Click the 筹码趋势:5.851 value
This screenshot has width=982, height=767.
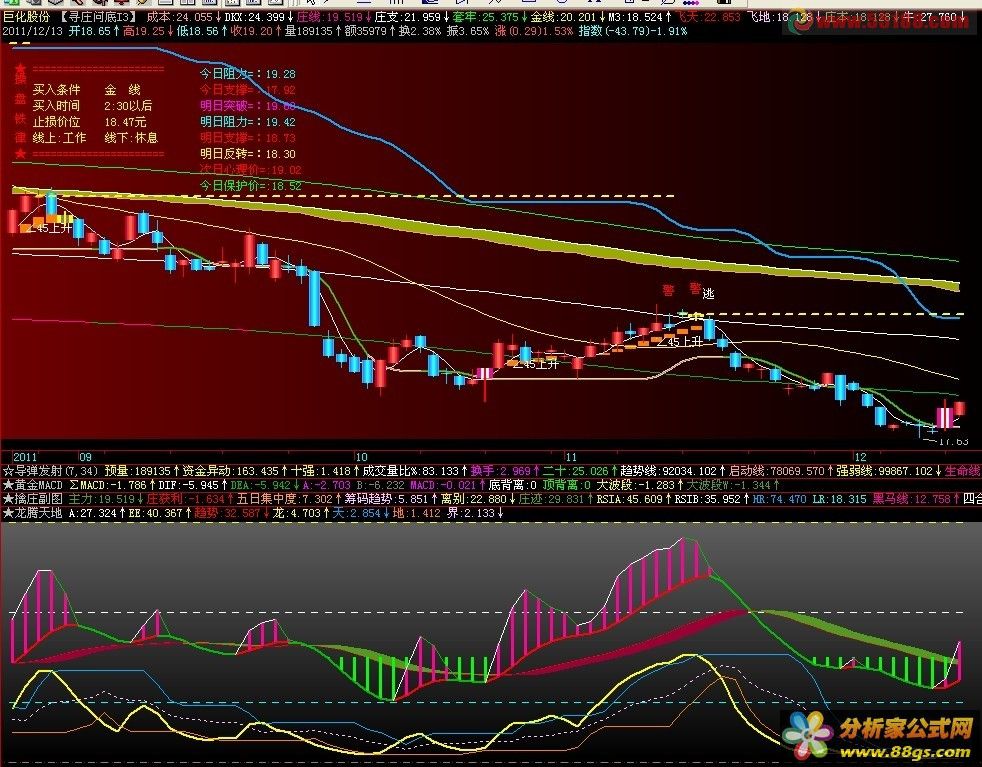click(384, 499)
